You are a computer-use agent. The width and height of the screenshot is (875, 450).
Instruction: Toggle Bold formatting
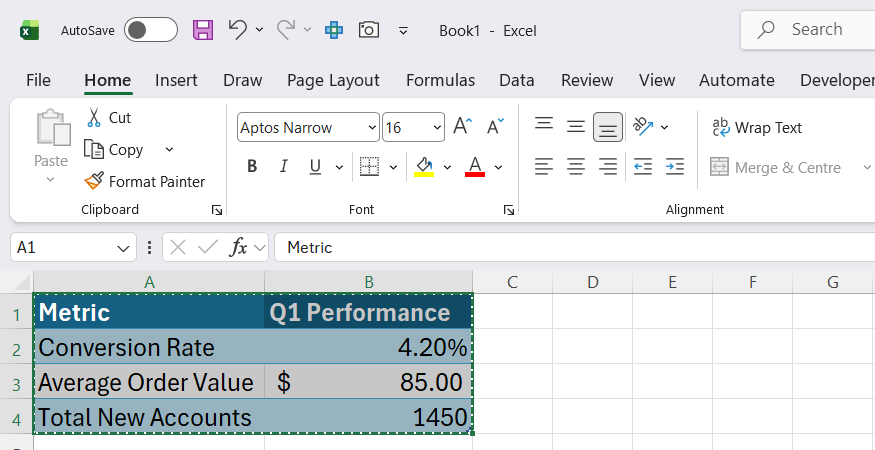coord(252,166)
